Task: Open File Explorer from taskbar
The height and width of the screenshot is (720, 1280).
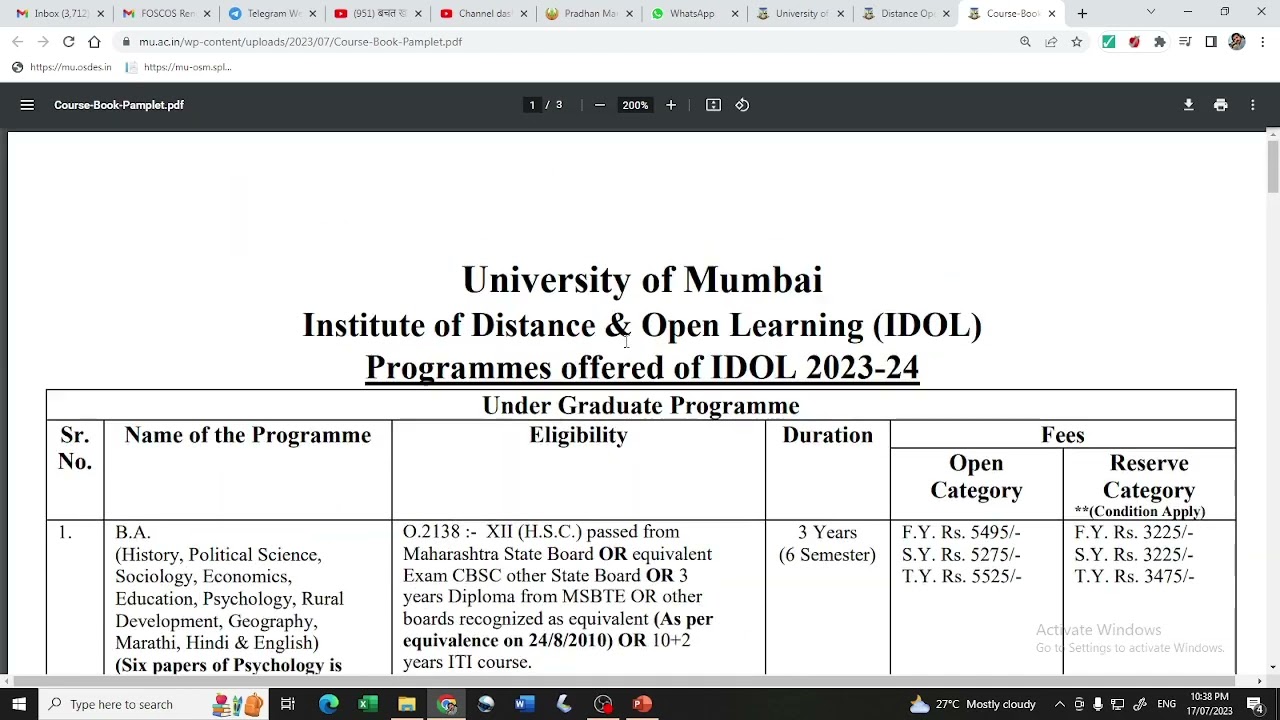Action: tap(407, 704)
